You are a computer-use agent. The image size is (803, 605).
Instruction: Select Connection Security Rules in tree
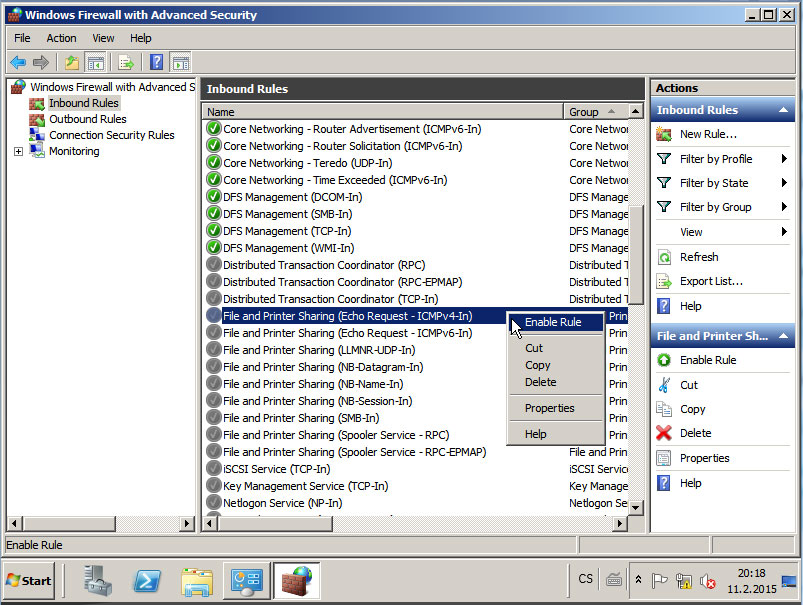pos(111,135)
